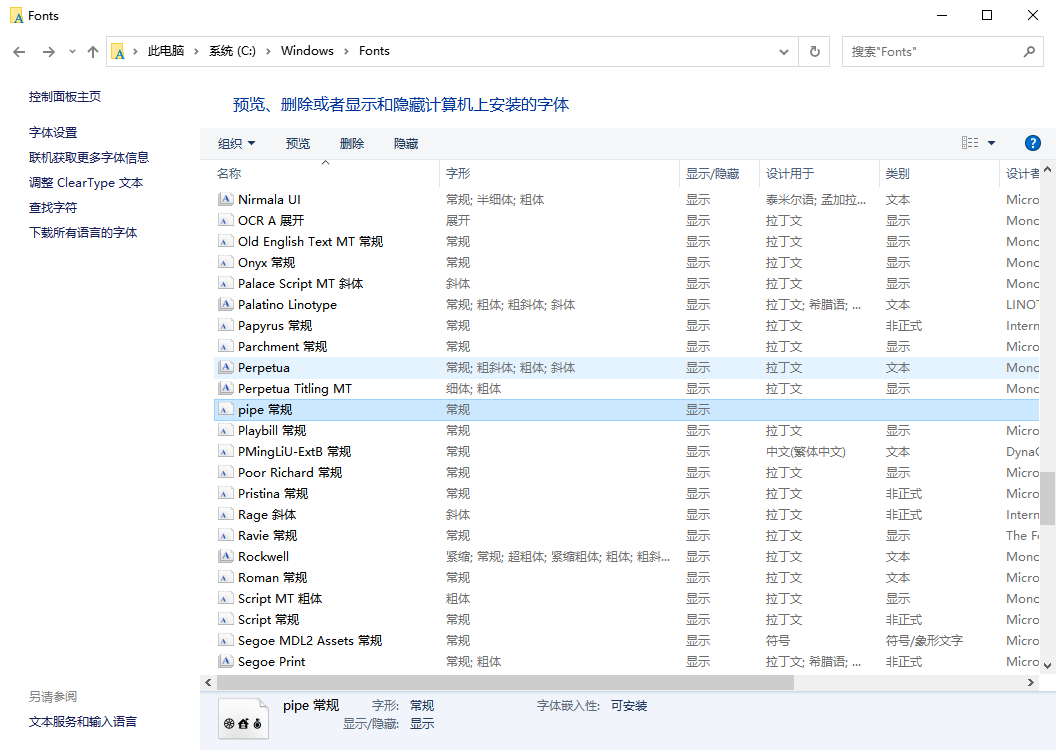
Task: Click the Windows breadcrumb segment
Action: click(307, 51)
